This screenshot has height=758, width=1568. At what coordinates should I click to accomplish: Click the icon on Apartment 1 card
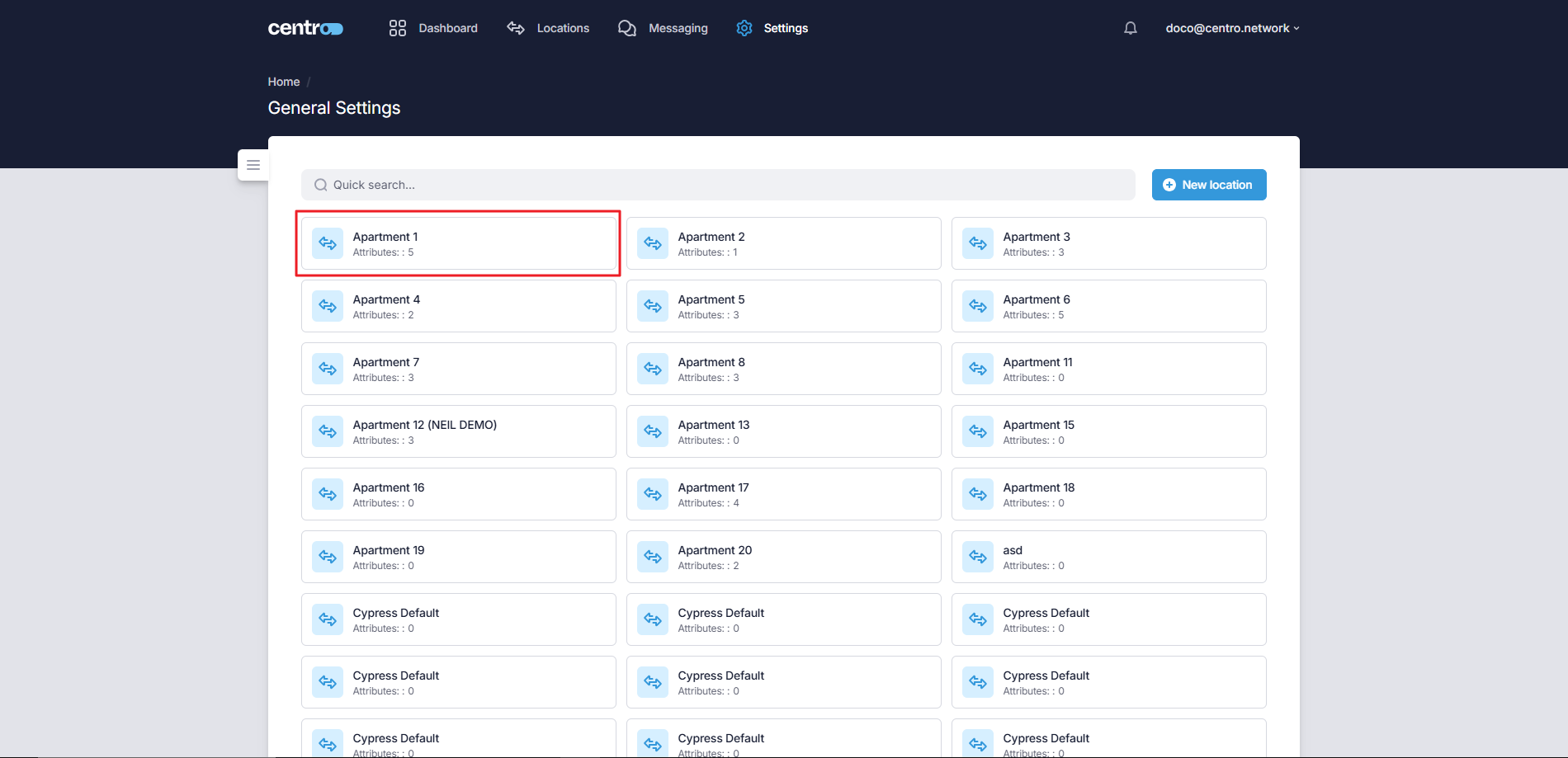(328, 243)
